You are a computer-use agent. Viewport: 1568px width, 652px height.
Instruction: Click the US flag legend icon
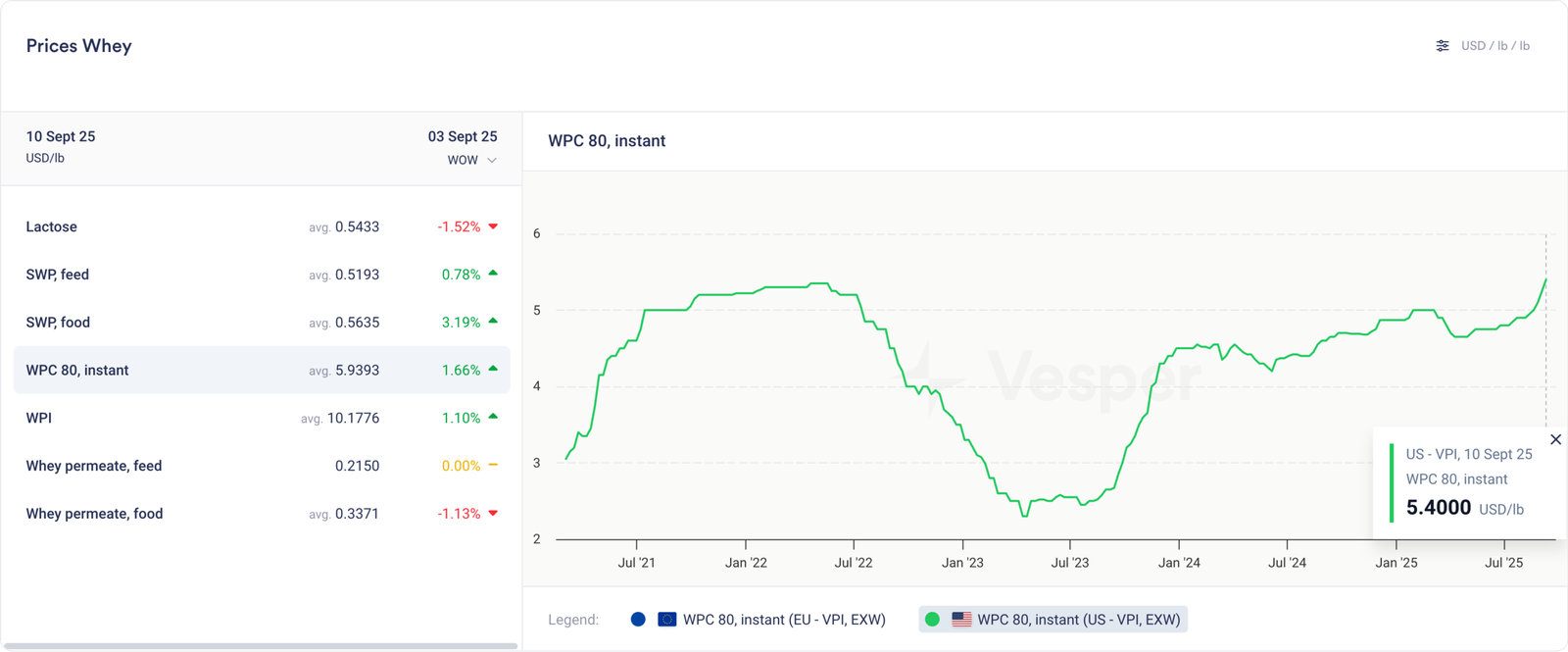click(x=961, y=620)
